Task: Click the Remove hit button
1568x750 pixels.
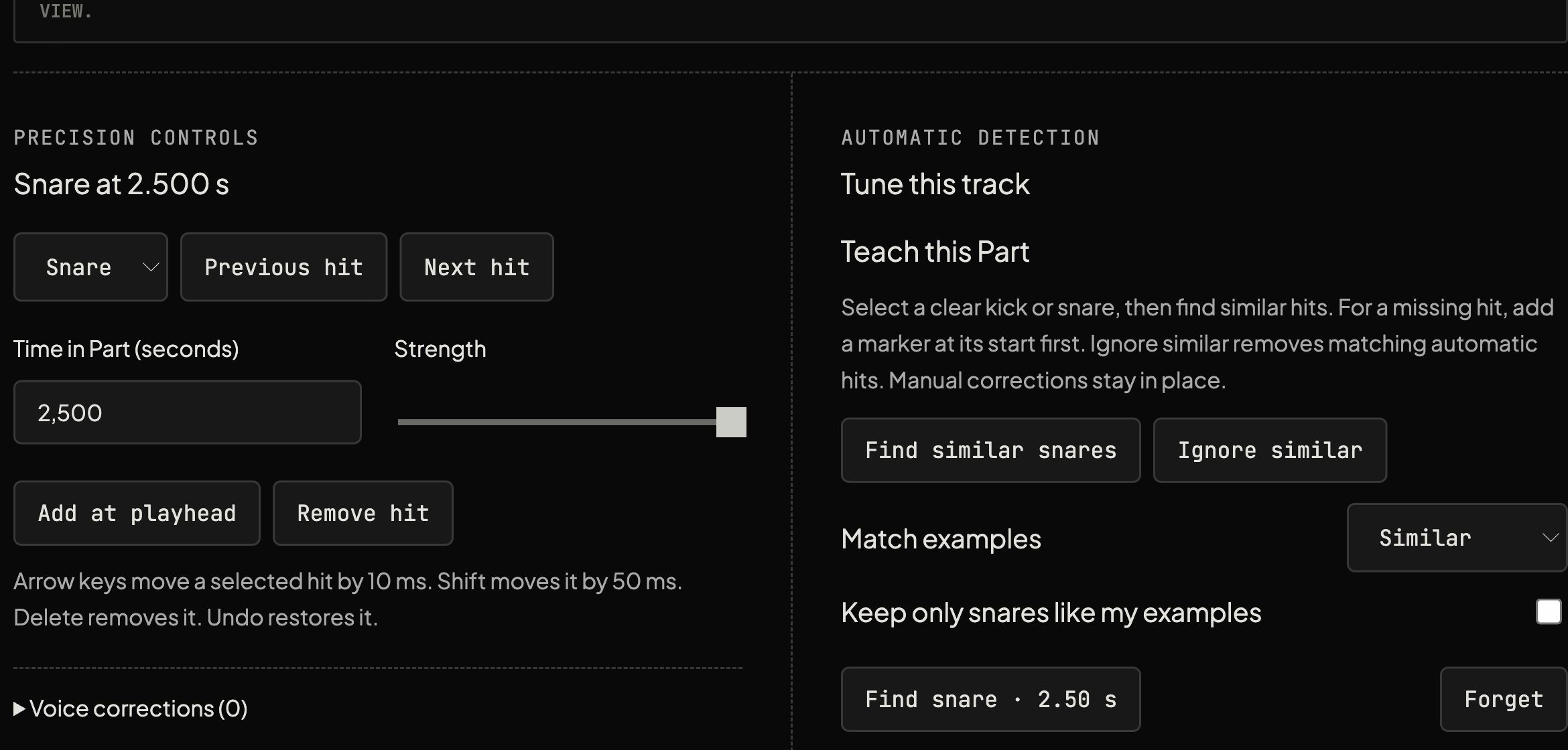Action: [x=363, y=513]
